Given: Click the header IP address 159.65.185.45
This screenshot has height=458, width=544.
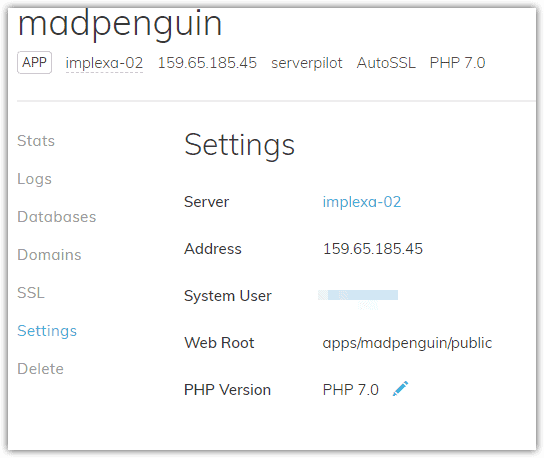Looking at the screenshot, I should click(x=207, y=63).
